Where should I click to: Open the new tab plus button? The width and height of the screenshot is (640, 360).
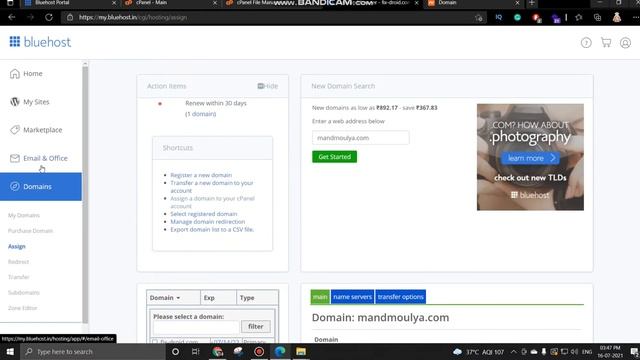pyautogui.click(x=531, y=3)
